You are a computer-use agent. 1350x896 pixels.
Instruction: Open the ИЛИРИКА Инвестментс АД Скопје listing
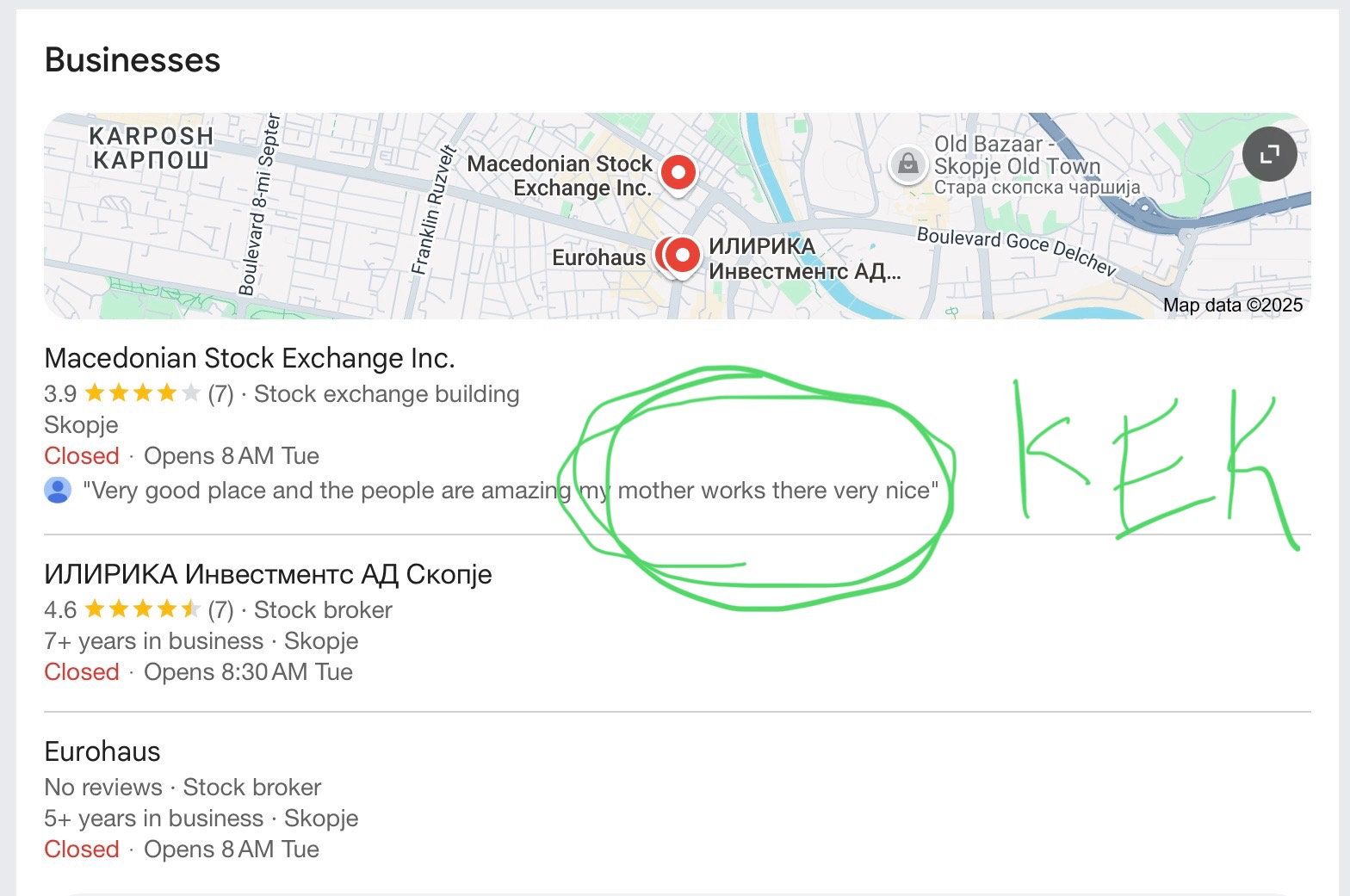(x=268, y=574)
